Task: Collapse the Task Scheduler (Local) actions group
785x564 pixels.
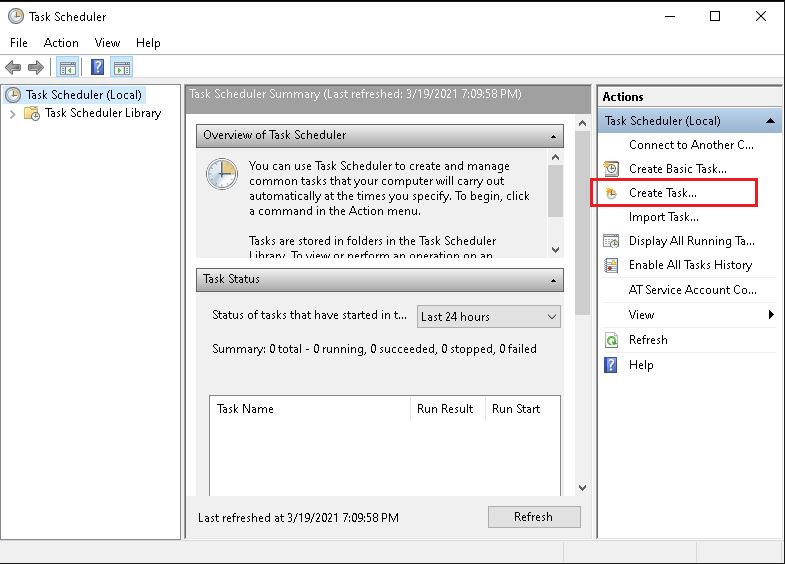Action: tap(770, 121)
